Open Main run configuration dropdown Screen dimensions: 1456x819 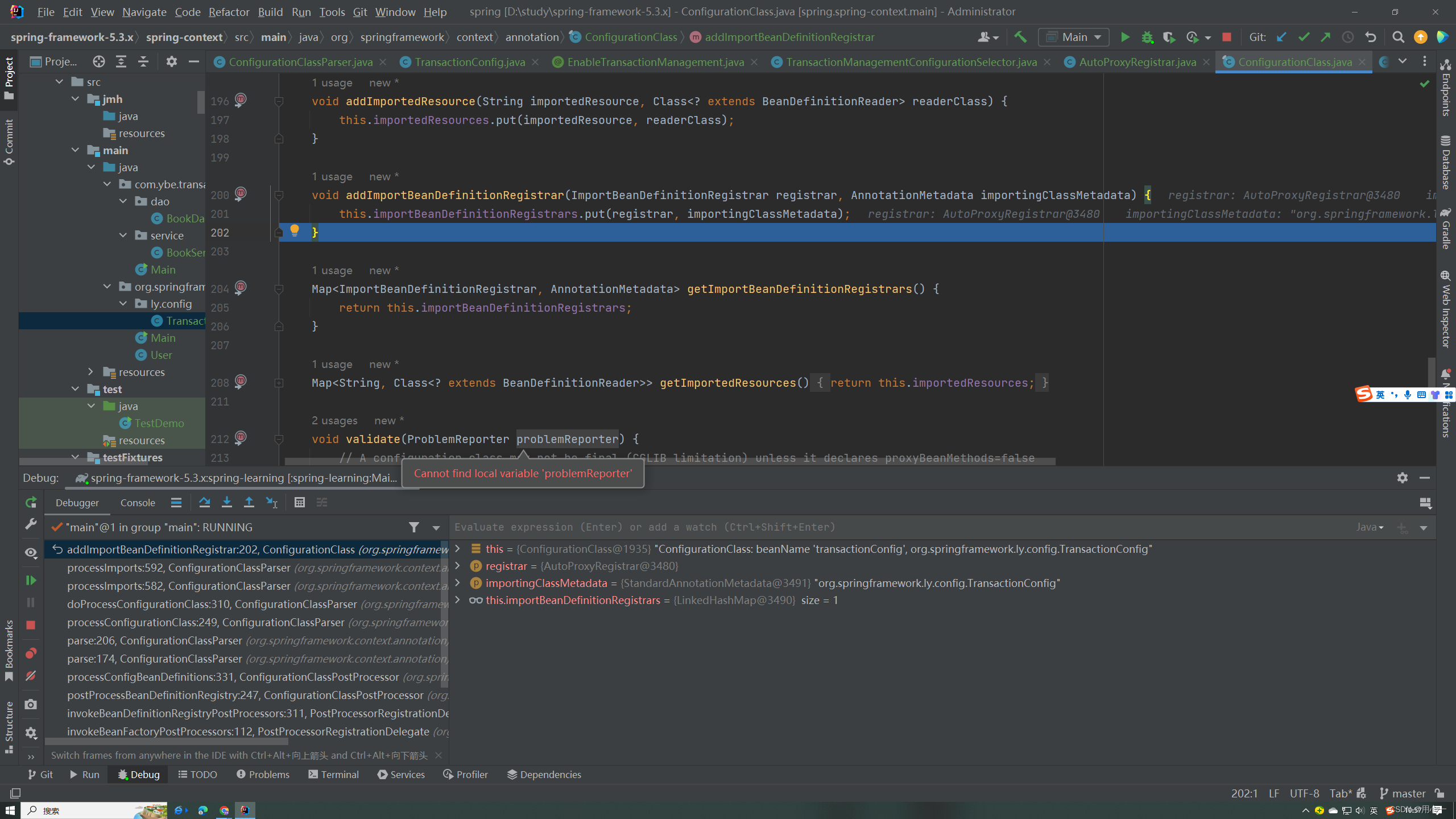coord(1073,37)
